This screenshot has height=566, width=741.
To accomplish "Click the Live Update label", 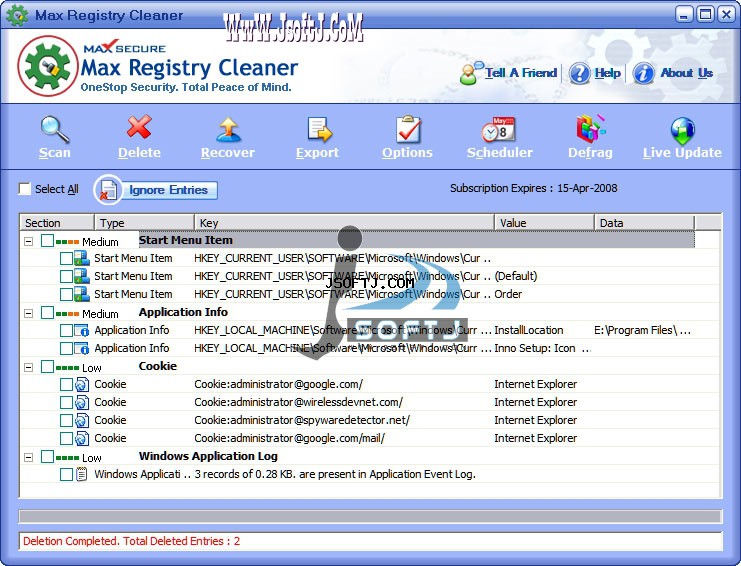I will click(682, 153).
